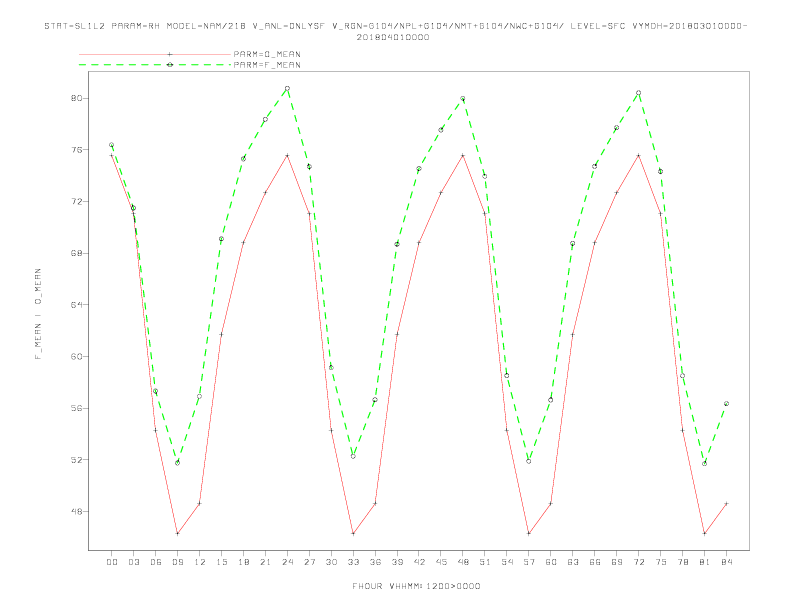Click y-axis tick label 76
The image size is (792, 612).
tap(76, 150)
